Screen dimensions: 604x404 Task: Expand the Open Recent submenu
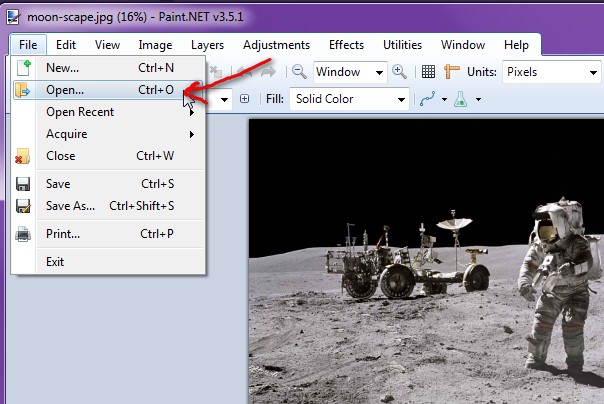pyautogui.click(x=108, y=112)
